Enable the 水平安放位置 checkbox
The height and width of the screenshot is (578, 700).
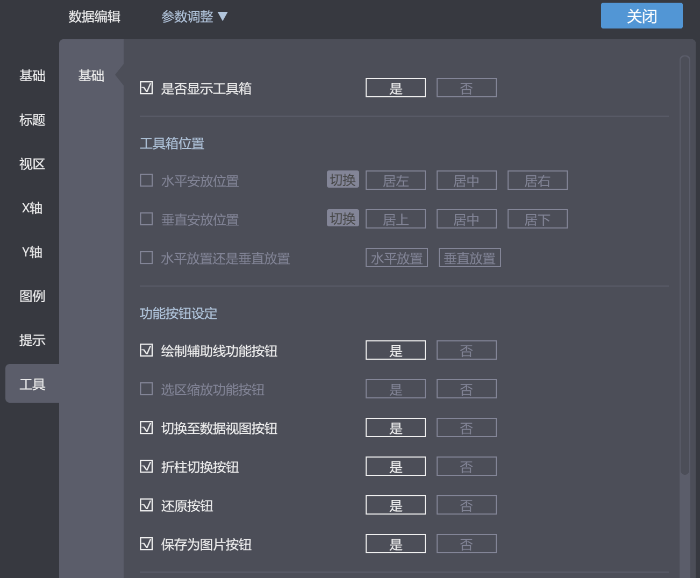pos(146,180)
